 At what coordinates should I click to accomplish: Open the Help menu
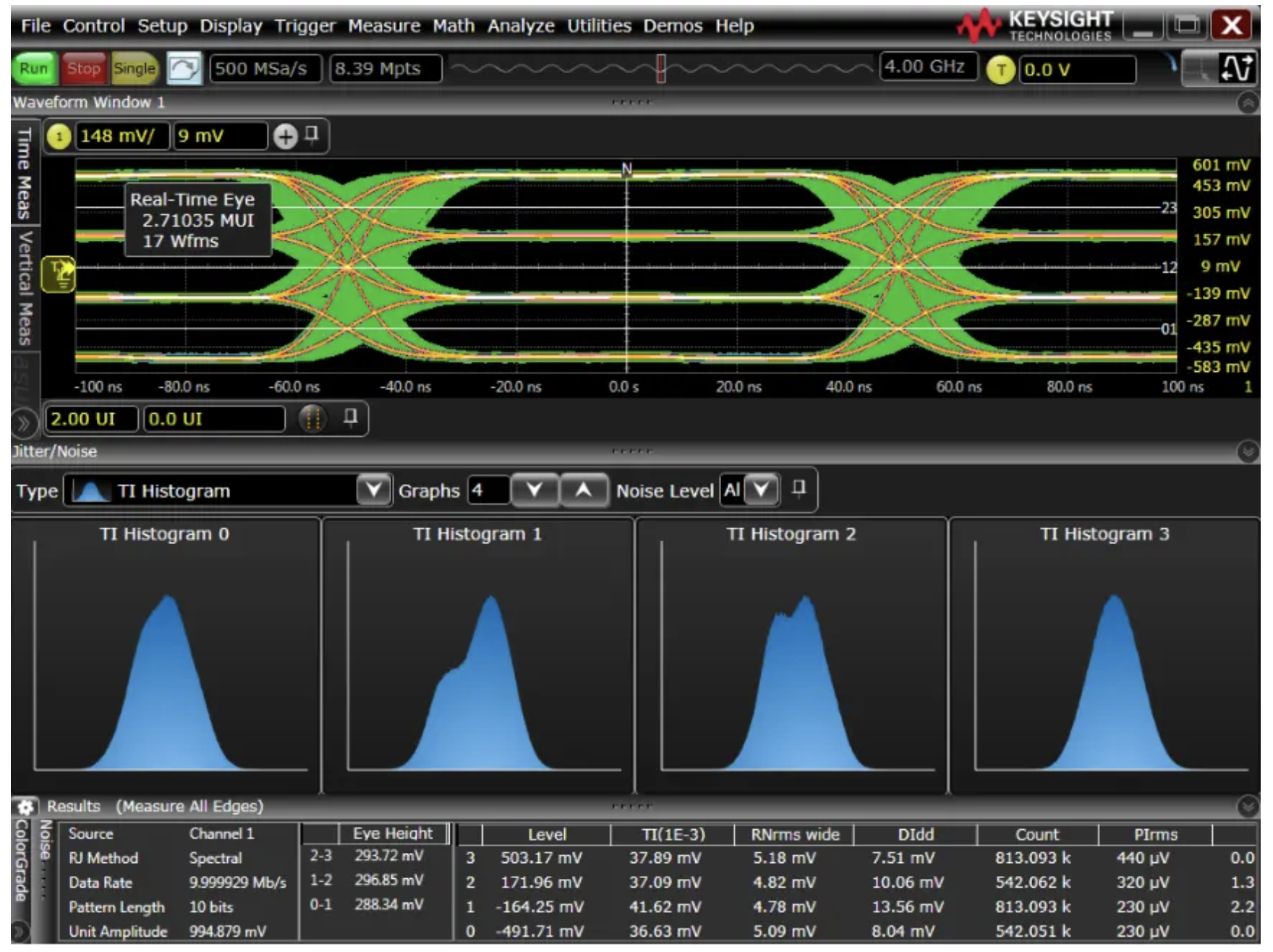point(734,26)
